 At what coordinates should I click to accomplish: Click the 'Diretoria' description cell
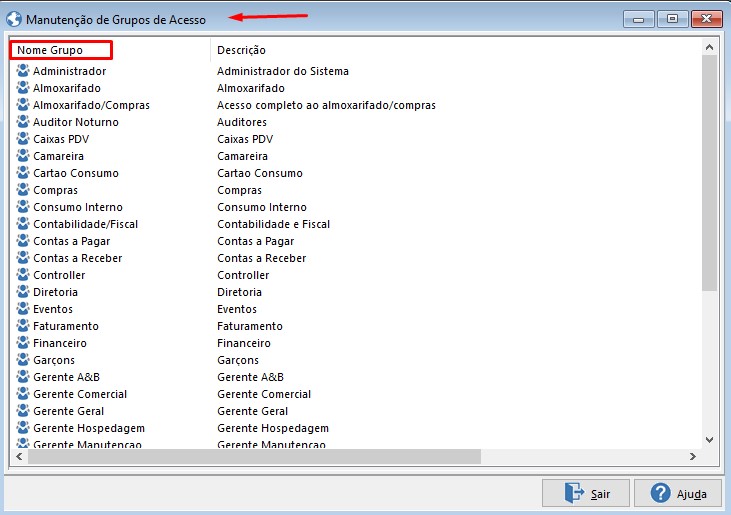(x=240, y=292)
